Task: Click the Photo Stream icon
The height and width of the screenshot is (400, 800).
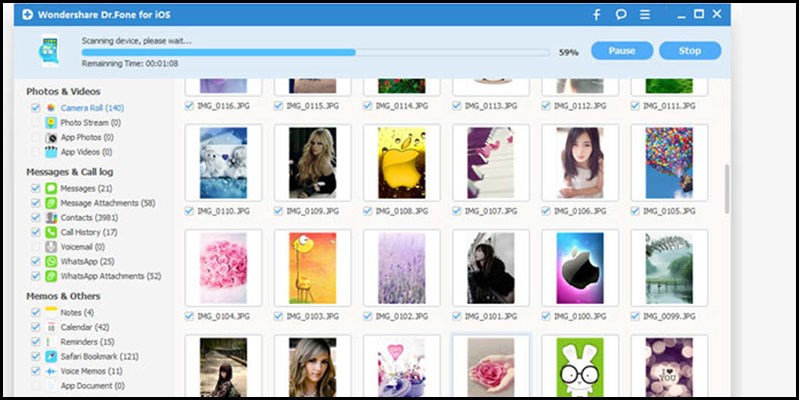Action: pos(51,122)
